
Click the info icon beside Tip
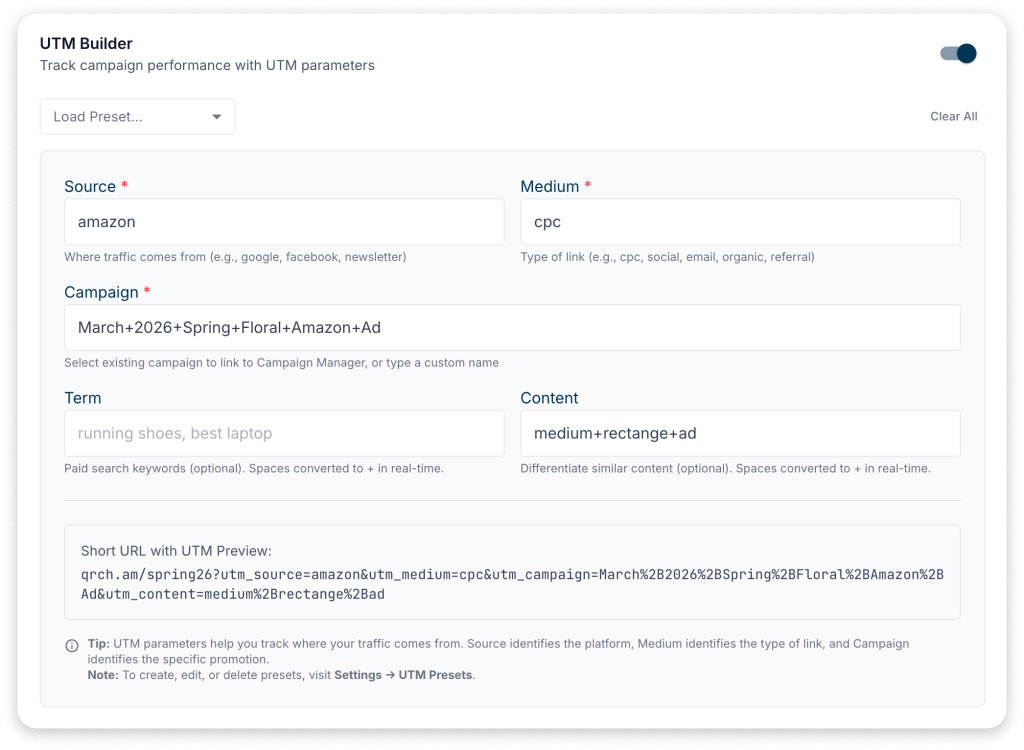tap(72, 645)
